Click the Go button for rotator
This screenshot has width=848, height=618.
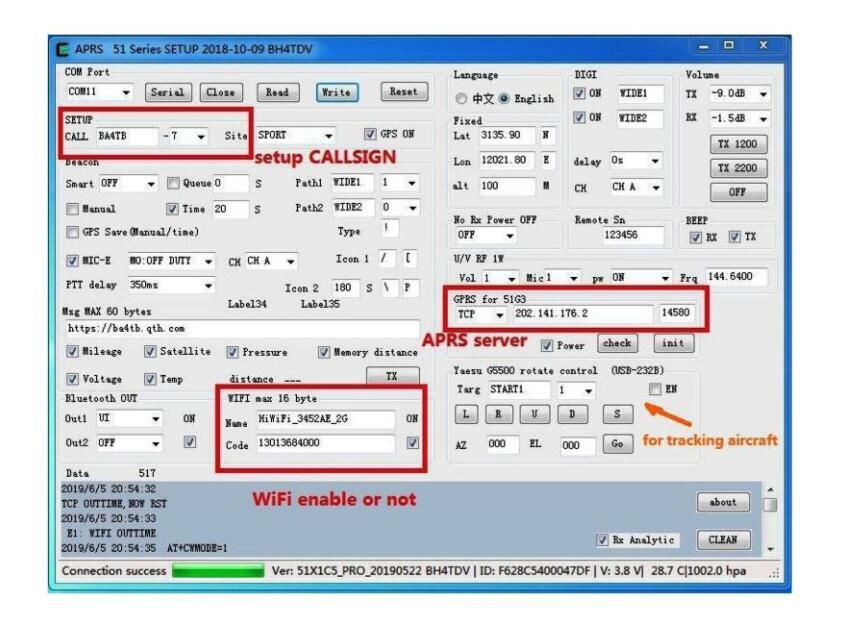pos(617,444)
